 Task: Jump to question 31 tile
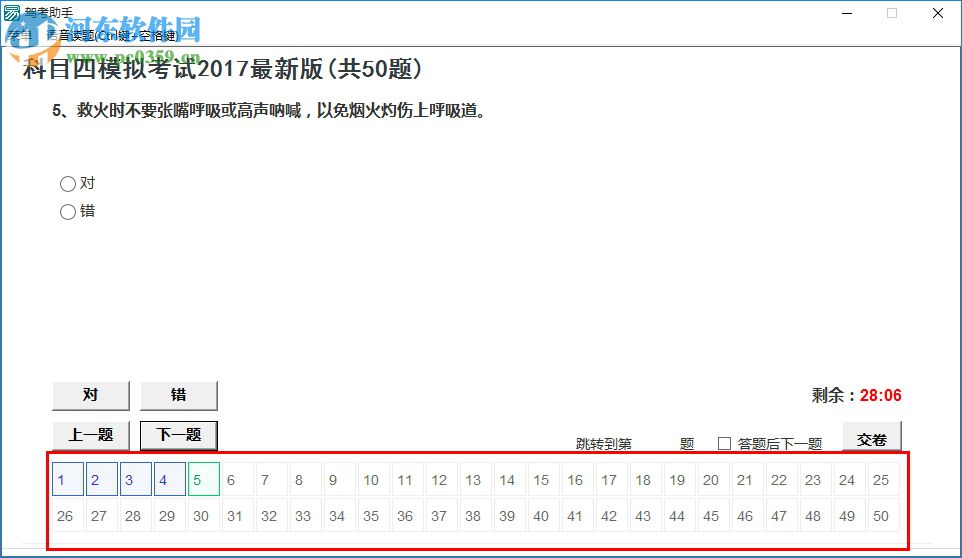click(x=238, y=515)
